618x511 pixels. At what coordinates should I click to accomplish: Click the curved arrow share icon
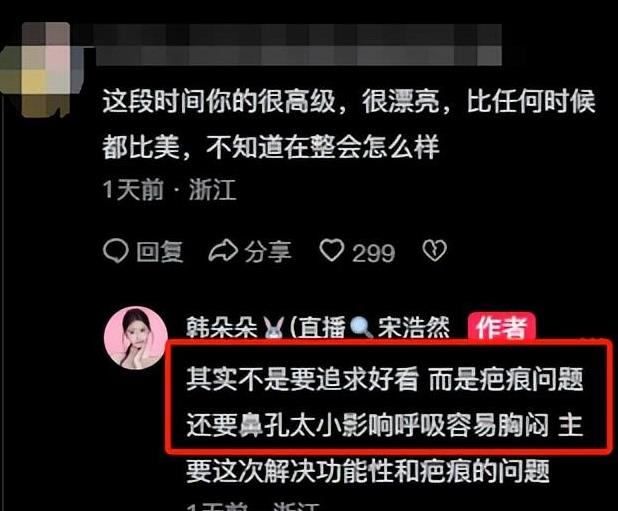pyautogui.click(x=223, y=251)
